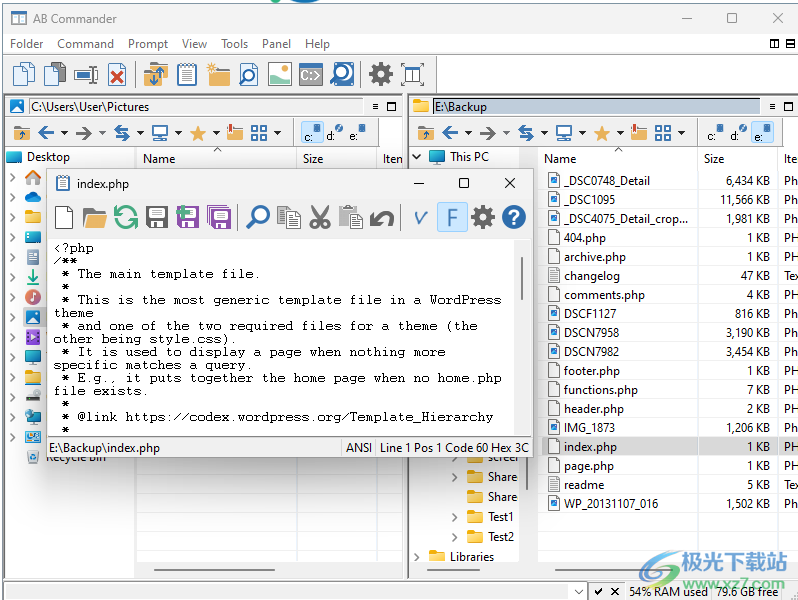Viewport: 798px width, 600px height.
Task: Click the Save floppy icon in editor
Action: point(157,218)
